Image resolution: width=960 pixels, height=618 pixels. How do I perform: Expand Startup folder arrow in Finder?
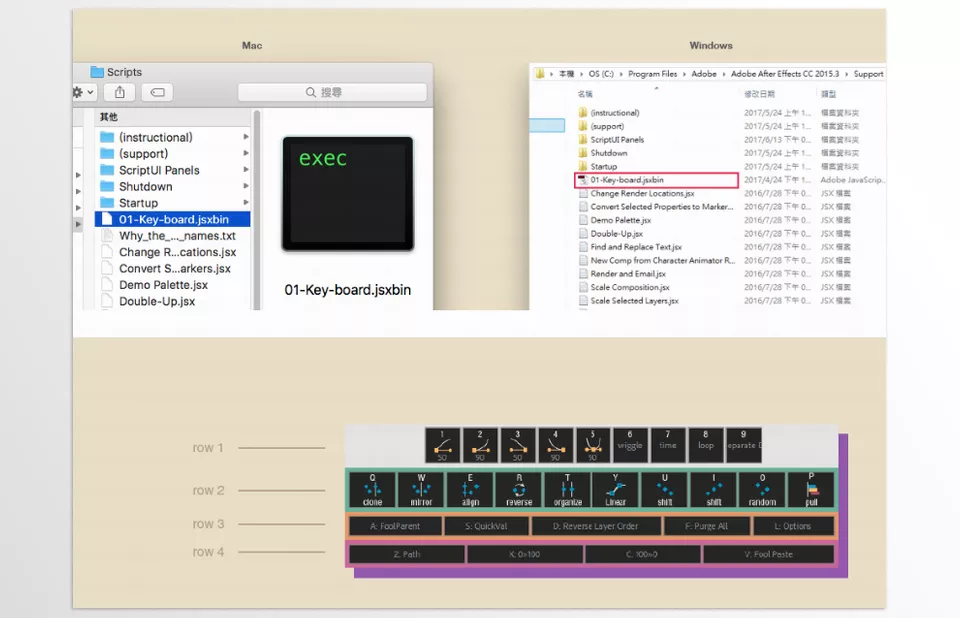[246, 203]
